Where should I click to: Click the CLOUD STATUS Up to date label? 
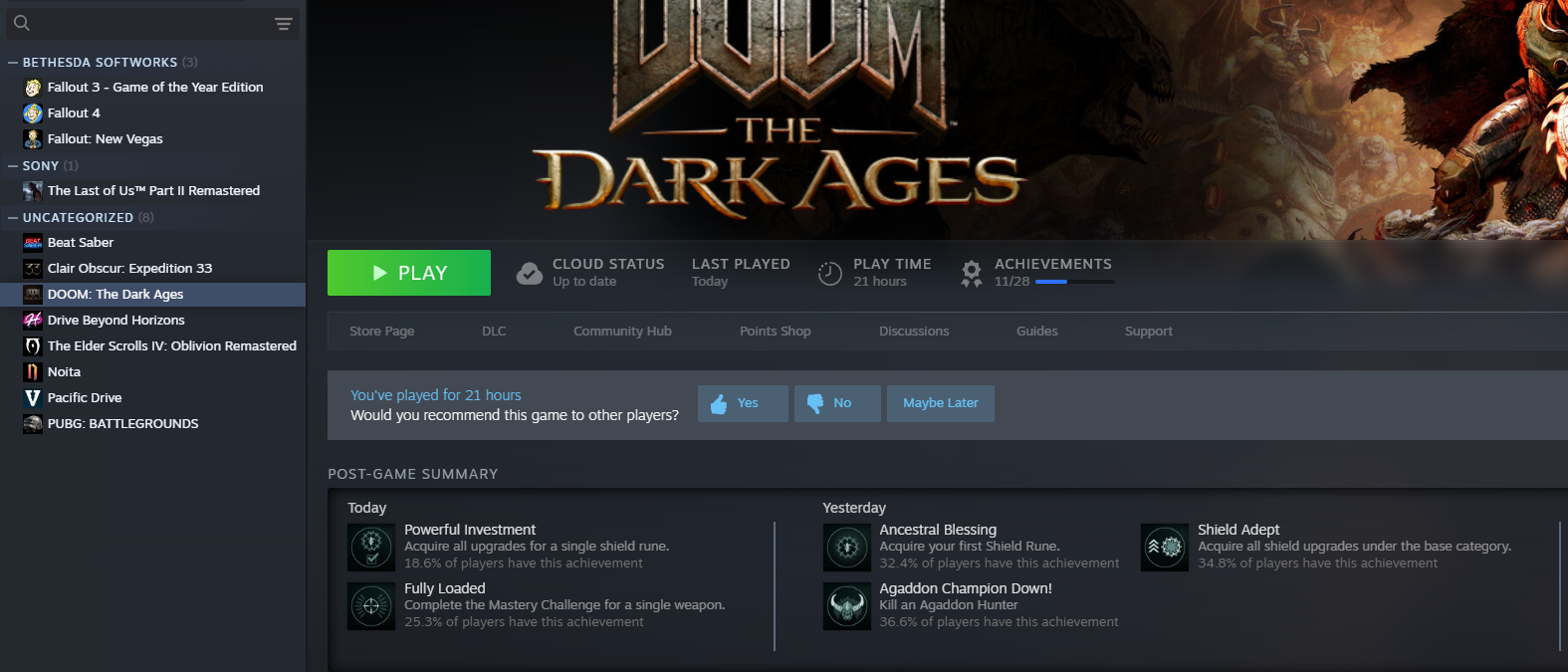pos(608,272)
